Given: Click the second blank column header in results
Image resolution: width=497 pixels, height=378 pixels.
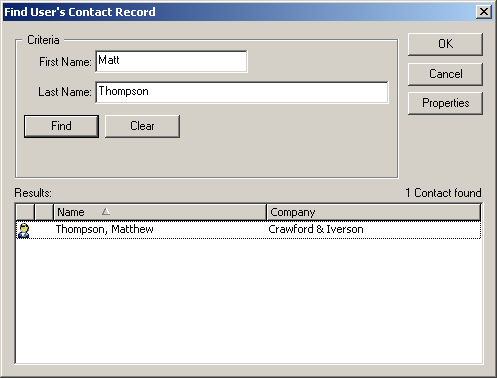Looking at the screenshot, I should tap(44, 212).
